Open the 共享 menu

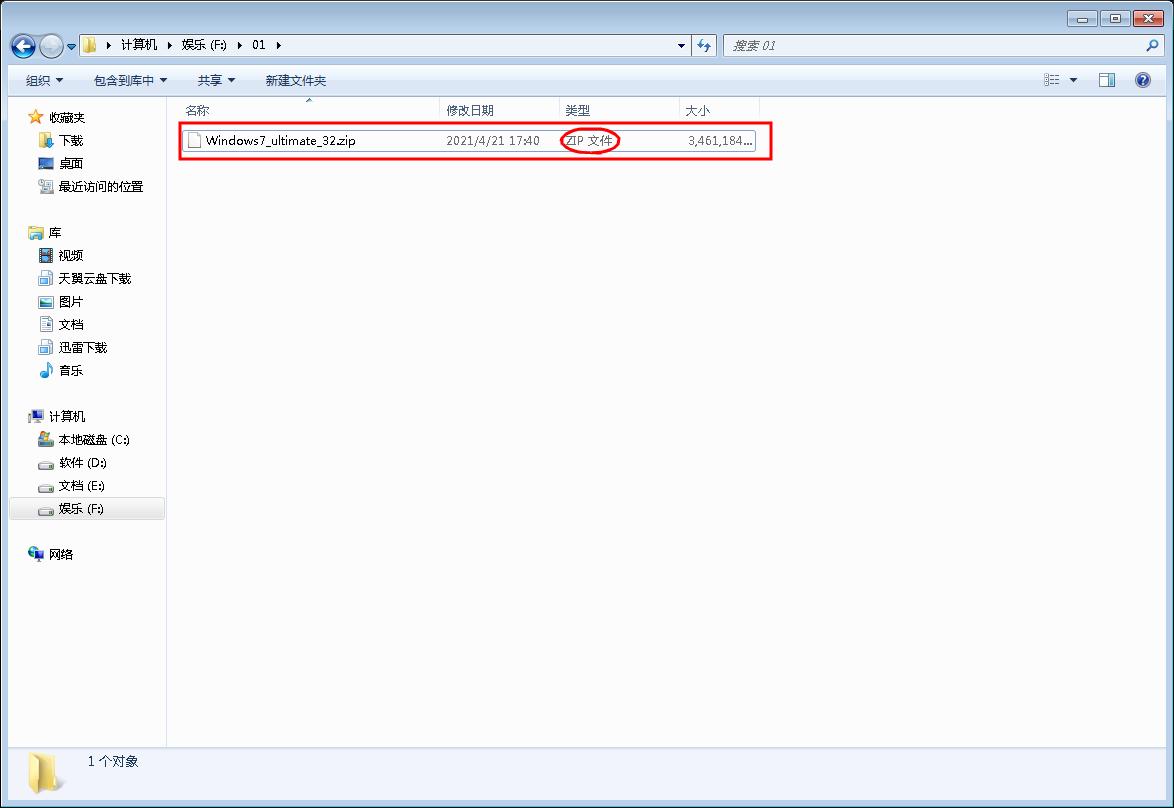[x=216, y=80]
